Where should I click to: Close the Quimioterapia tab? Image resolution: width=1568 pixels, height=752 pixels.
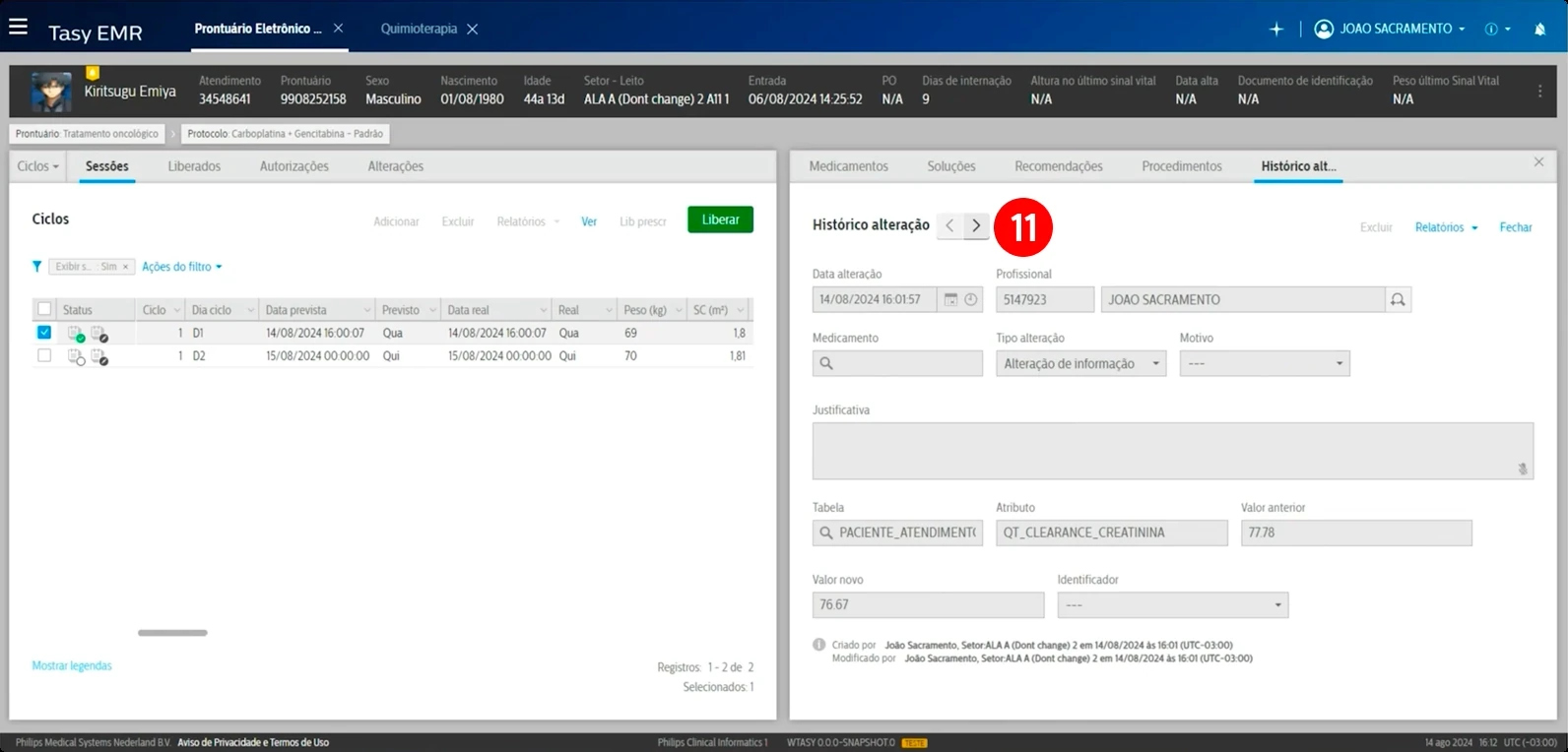click(473, 29)
